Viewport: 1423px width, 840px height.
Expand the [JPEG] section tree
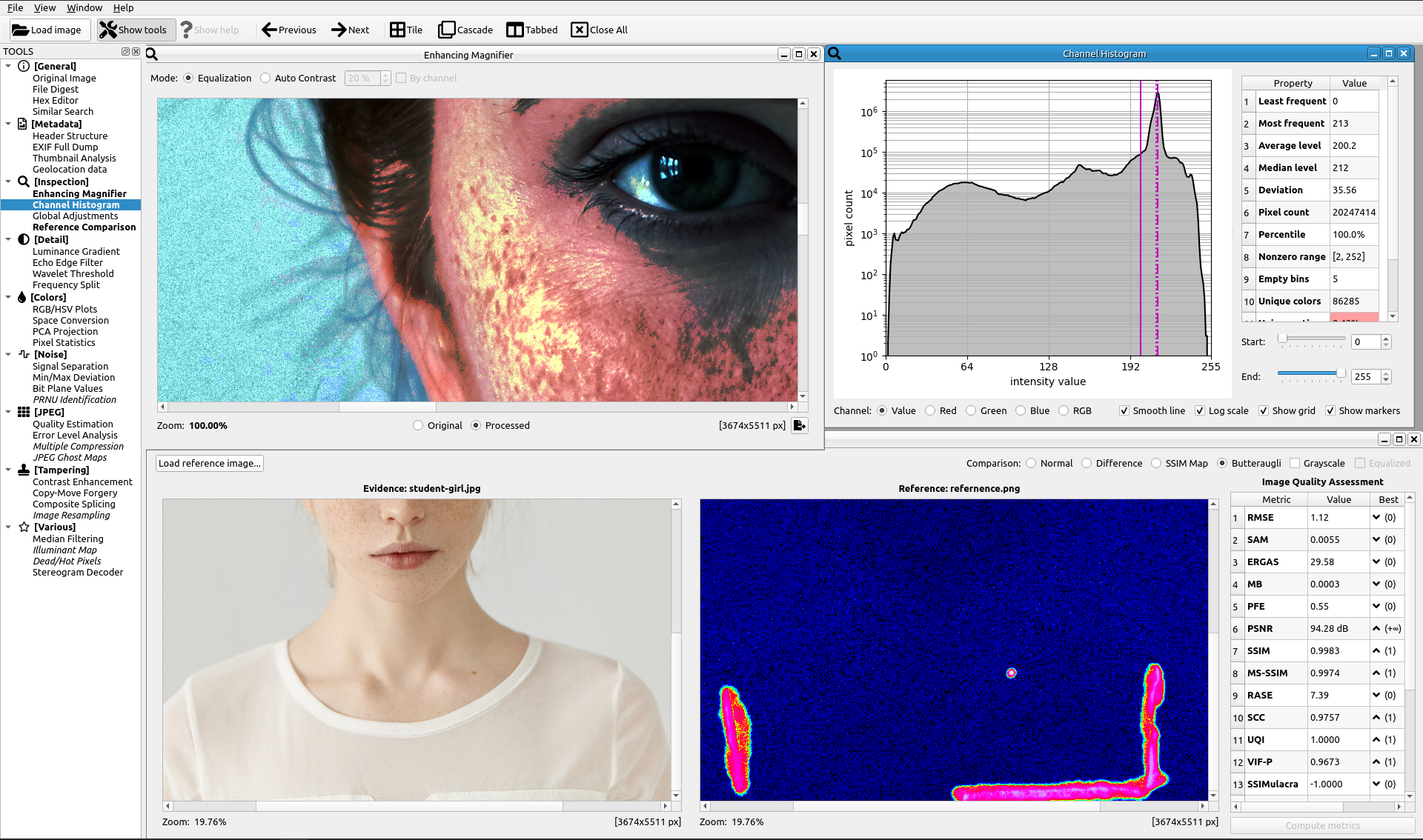click(9, 414)
